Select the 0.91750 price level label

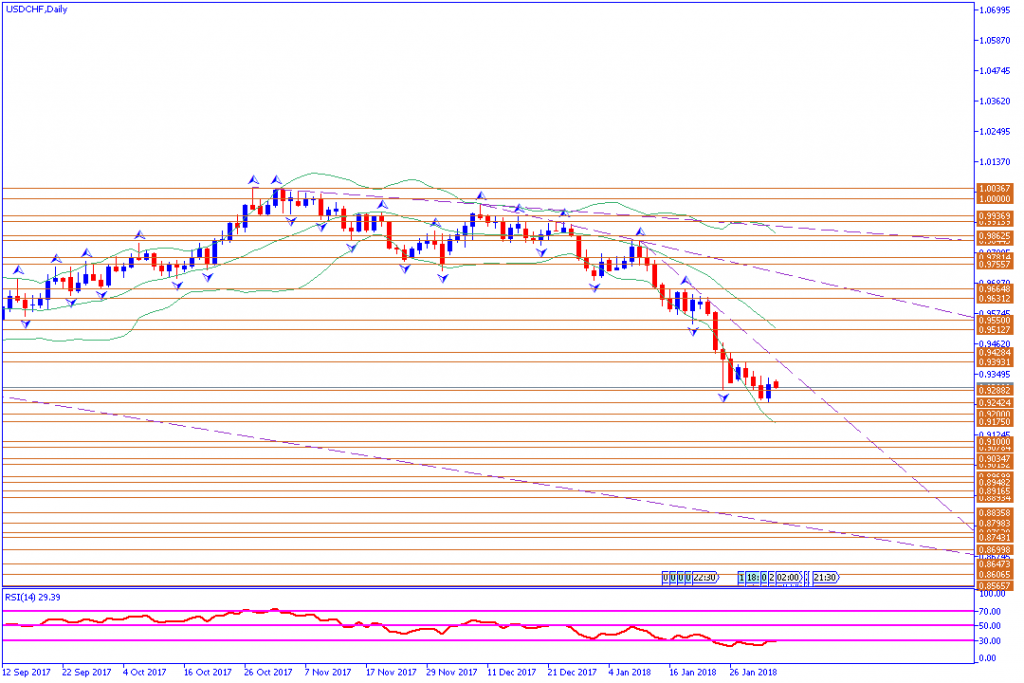[994, 422]
